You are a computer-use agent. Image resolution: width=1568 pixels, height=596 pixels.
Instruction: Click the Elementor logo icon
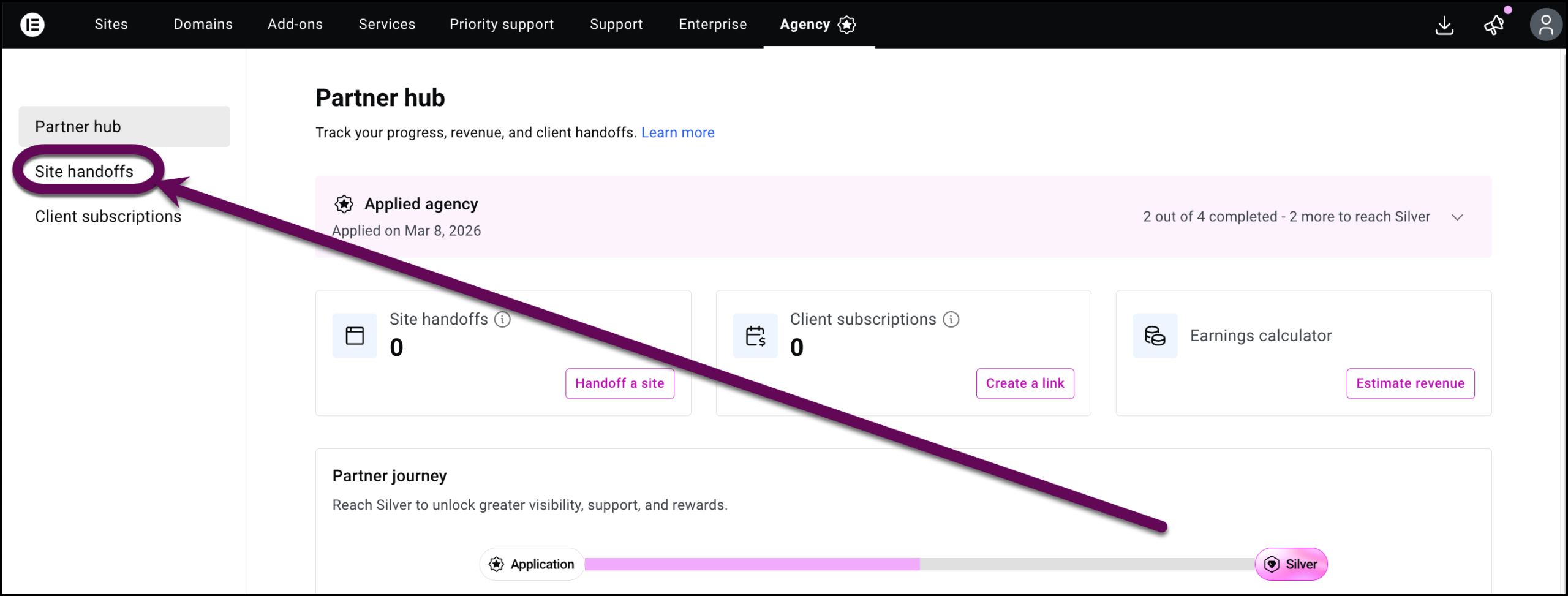tap(32, 25)
